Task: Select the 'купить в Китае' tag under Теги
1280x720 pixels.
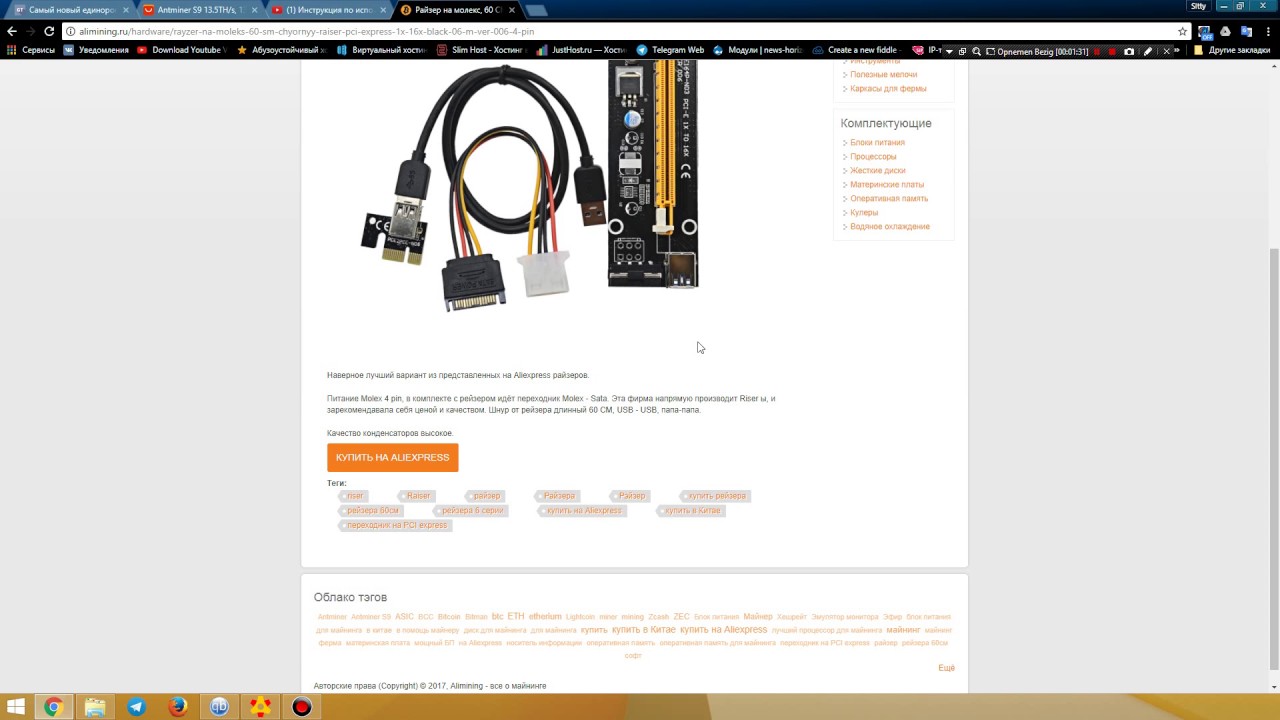Action: 691,511
